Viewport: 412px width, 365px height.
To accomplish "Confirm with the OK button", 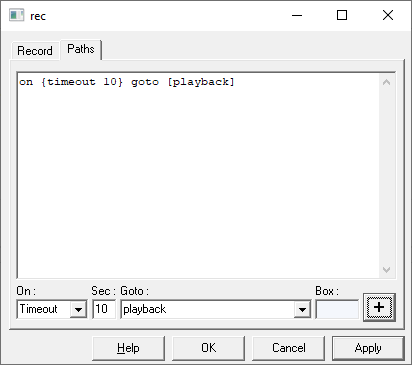I will [208, 348].
